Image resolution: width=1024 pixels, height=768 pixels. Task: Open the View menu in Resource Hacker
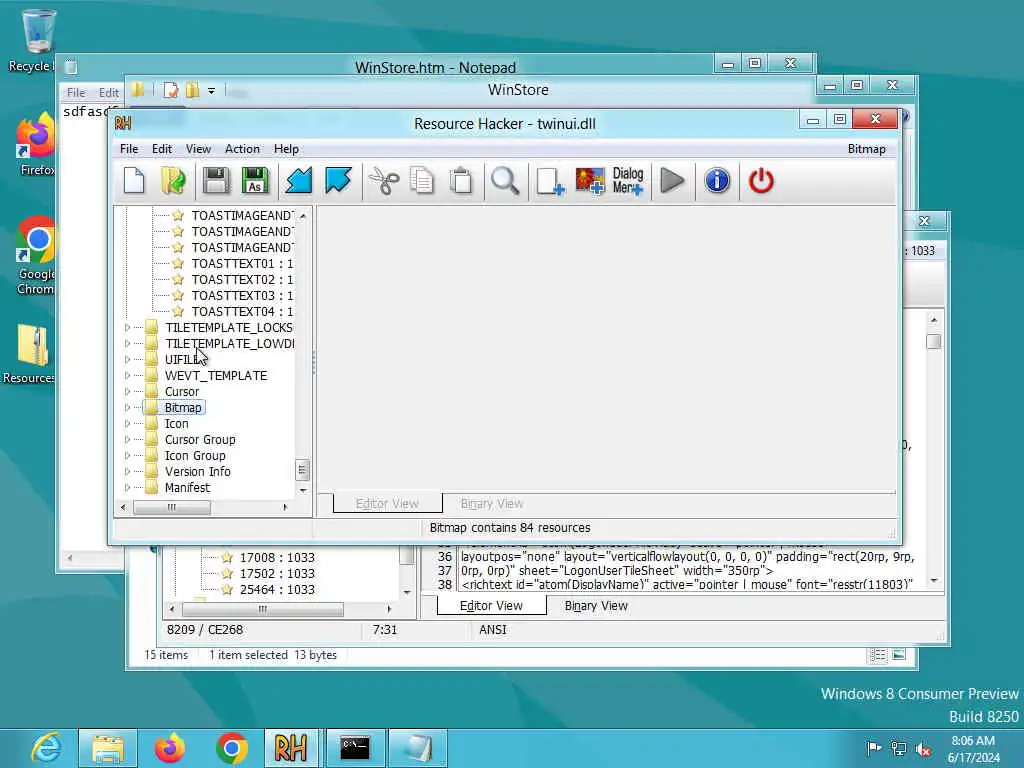point(198,149)
